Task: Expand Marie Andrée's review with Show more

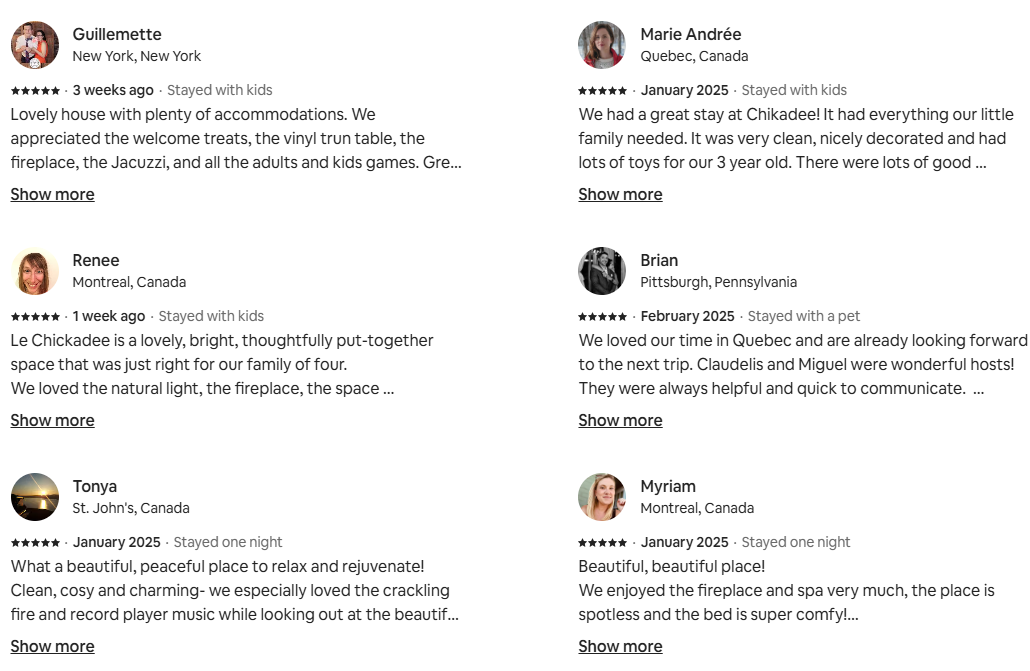Action: coord(620,195)
